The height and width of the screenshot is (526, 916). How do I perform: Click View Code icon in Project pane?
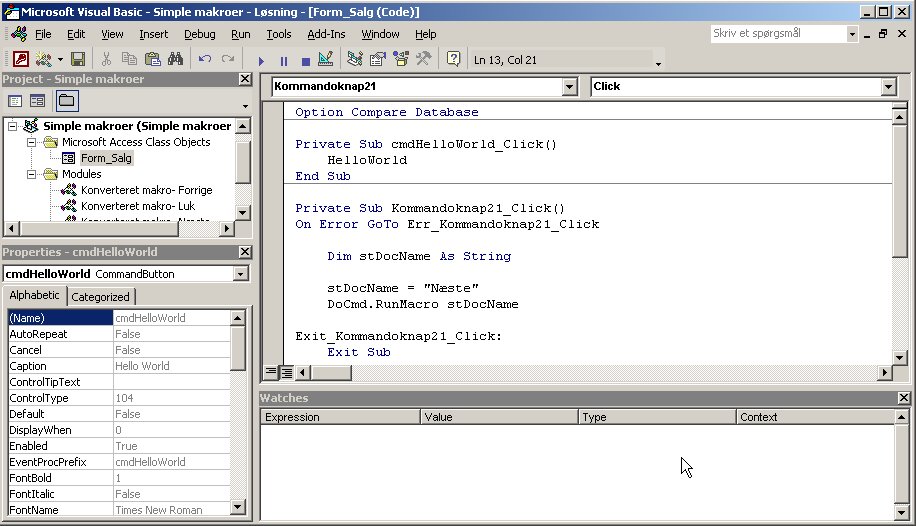(x=15, y=101)
